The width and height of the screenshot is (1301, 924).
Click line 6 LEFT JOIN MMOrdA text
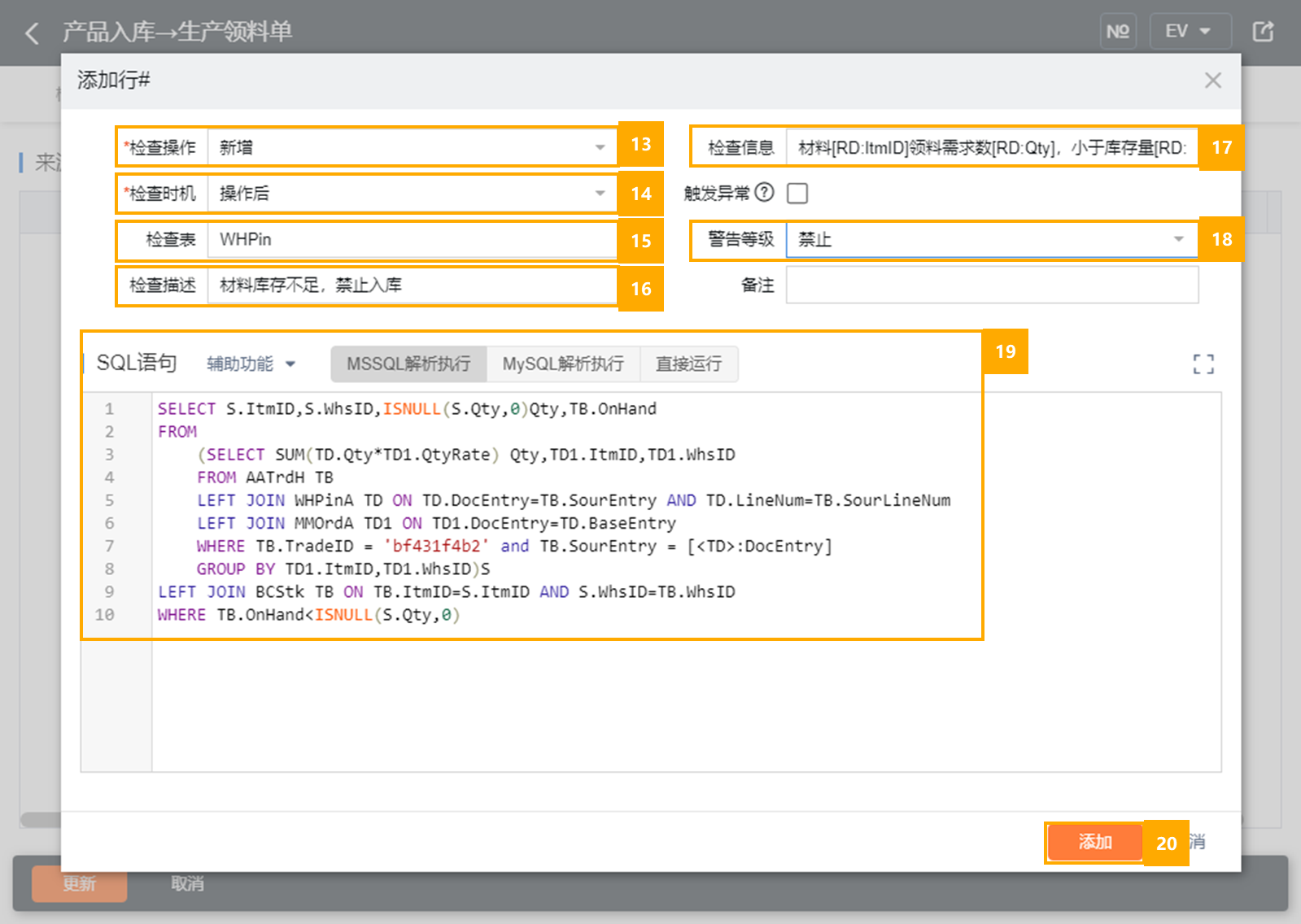(436, 523)
